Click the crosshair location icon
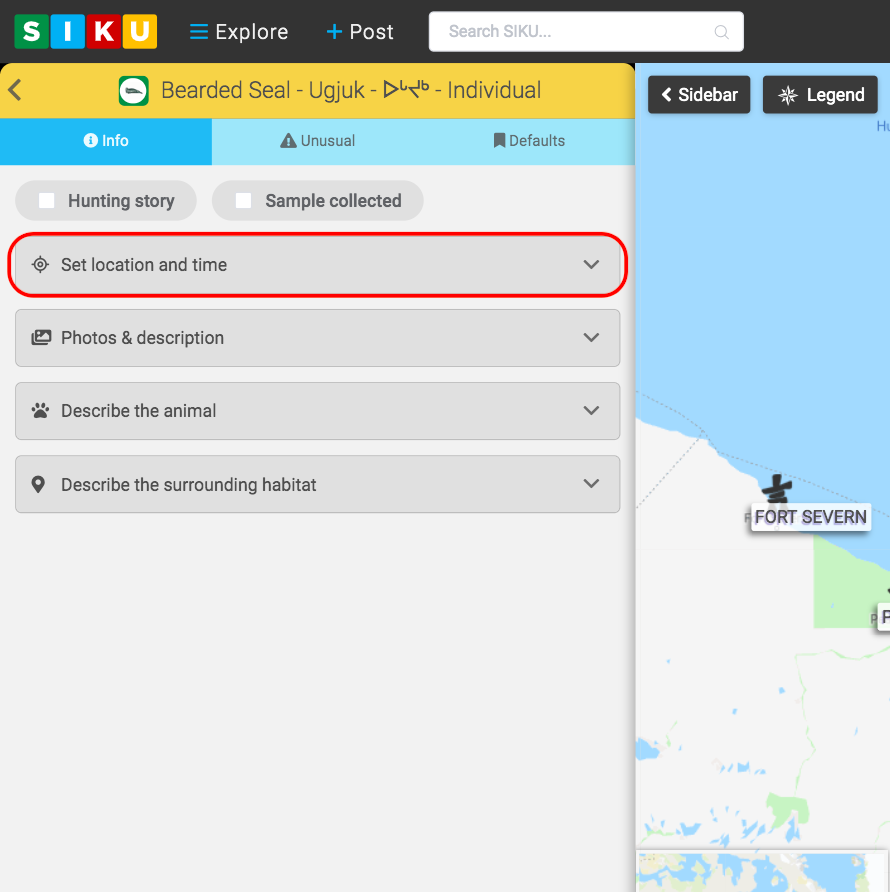Viewport: 890px width, 892px height. coord(40,265)
